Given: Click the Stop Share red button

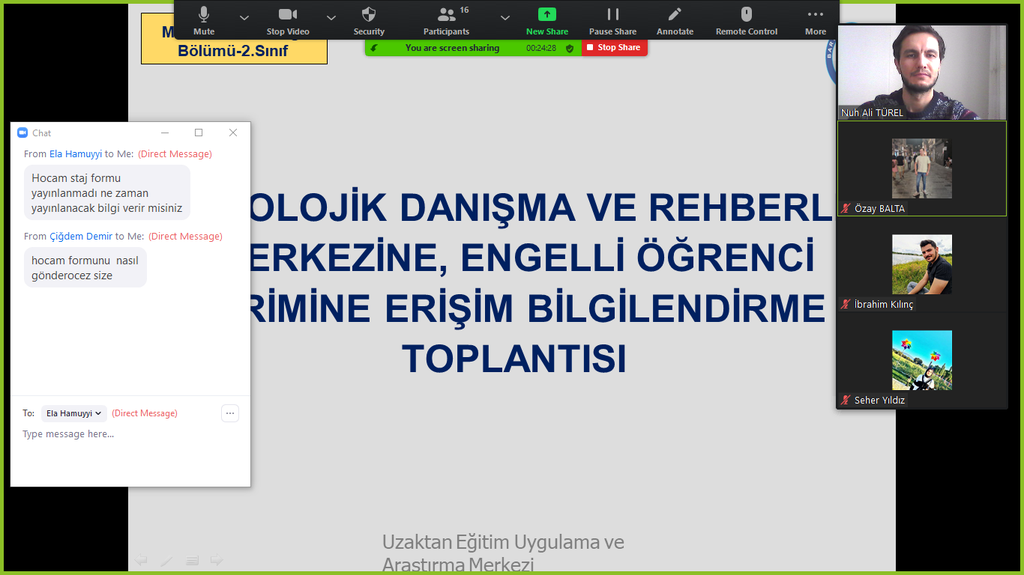Looking at the screenshot, I should pos(614,48).
